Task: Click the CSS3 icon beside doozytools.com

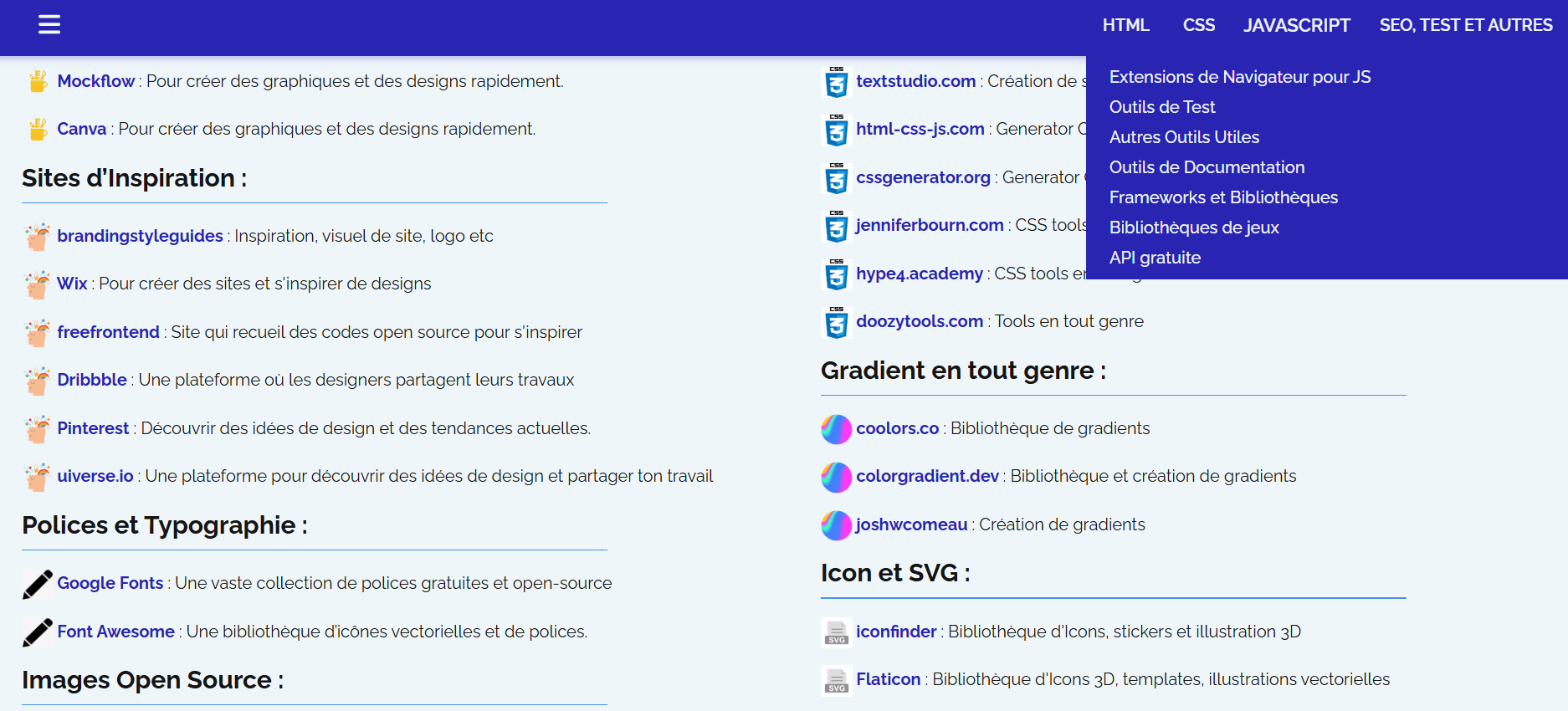Action: [837, 322]
